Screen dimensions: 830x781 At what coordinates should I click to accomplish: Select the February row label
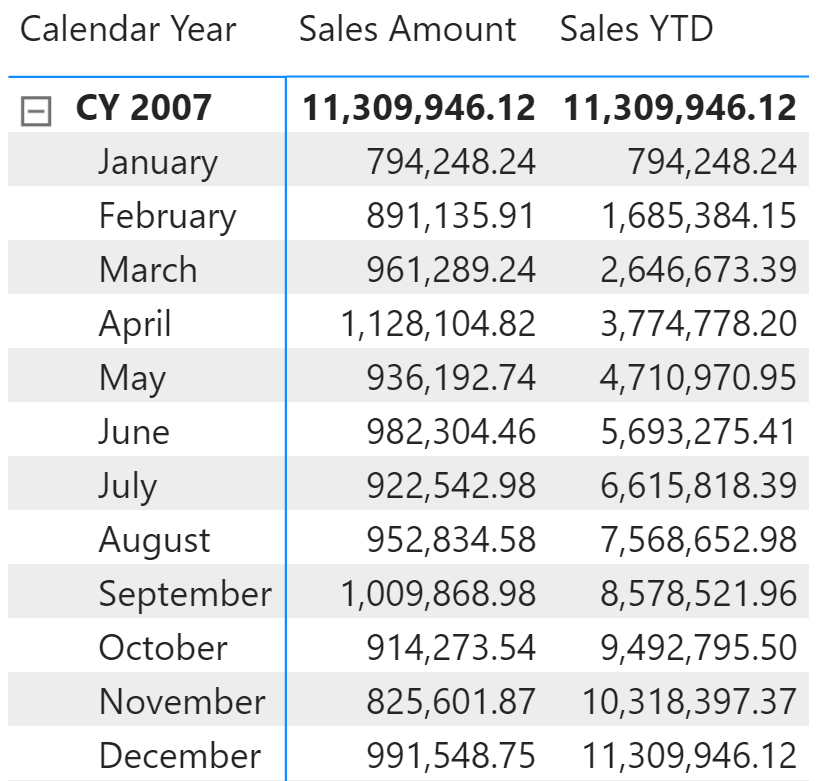[167, 216]
